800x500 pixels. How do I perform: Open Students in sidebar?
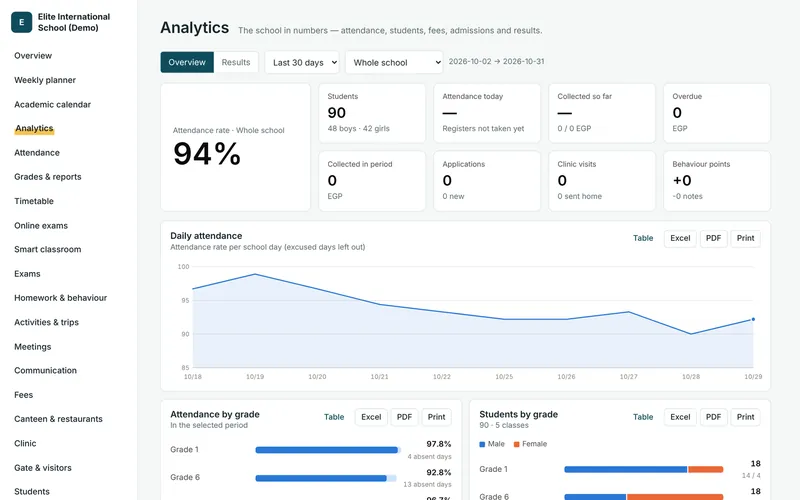pyautogui.click(x=32, y=492)
